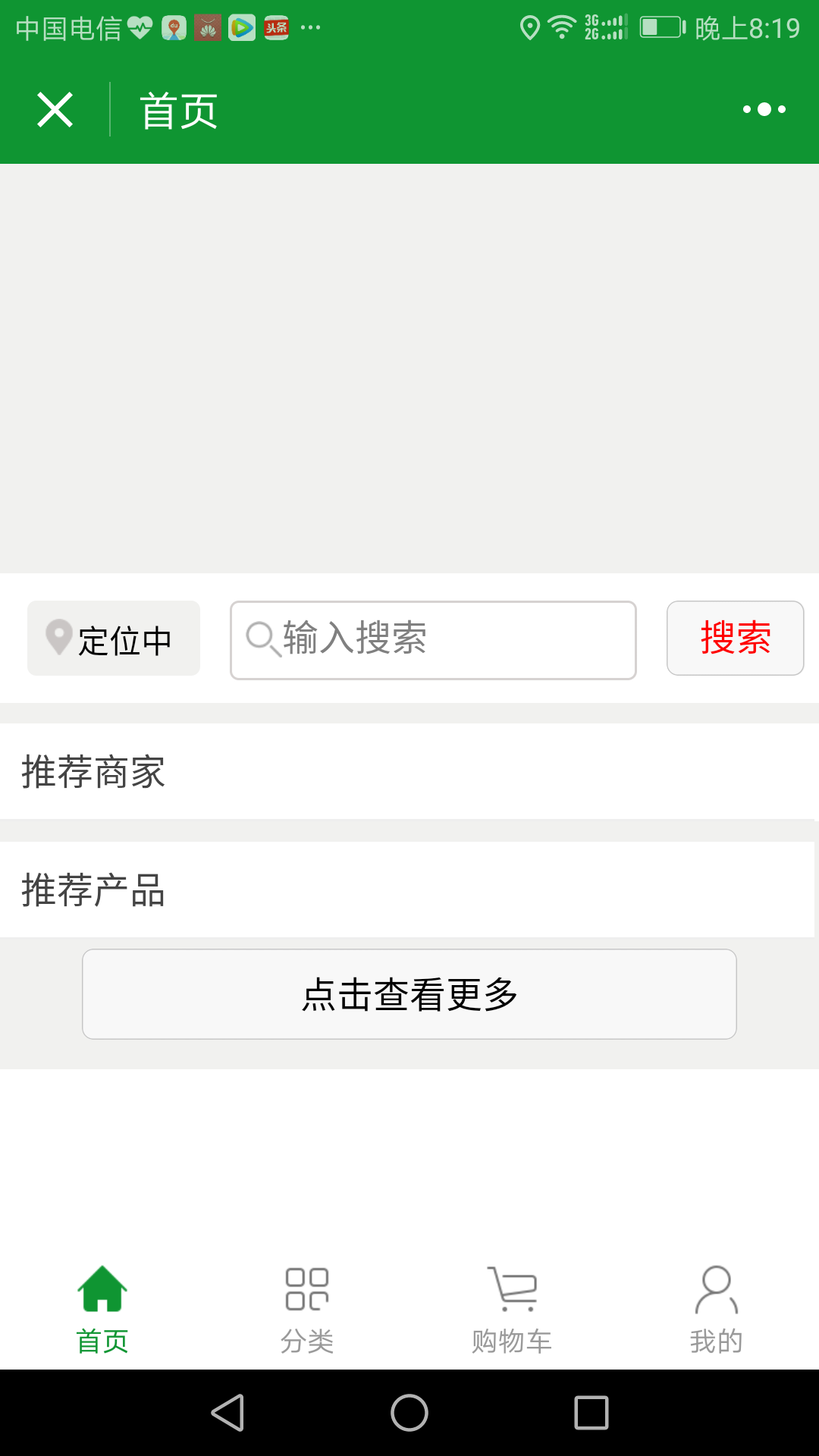Open the 购物车 shopping cart tab

[x=512, y=1310]
